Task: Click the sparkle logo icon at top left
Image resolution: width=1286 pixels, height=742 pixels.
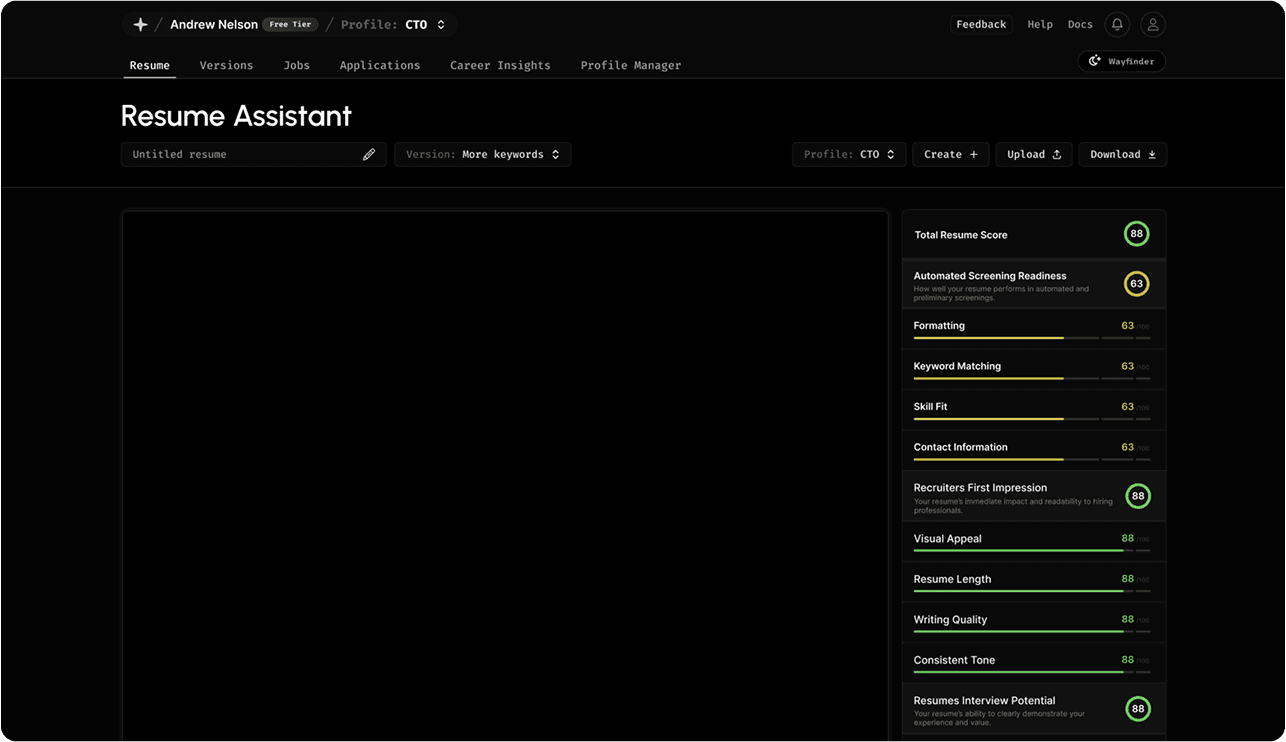Action: [140, 25]
